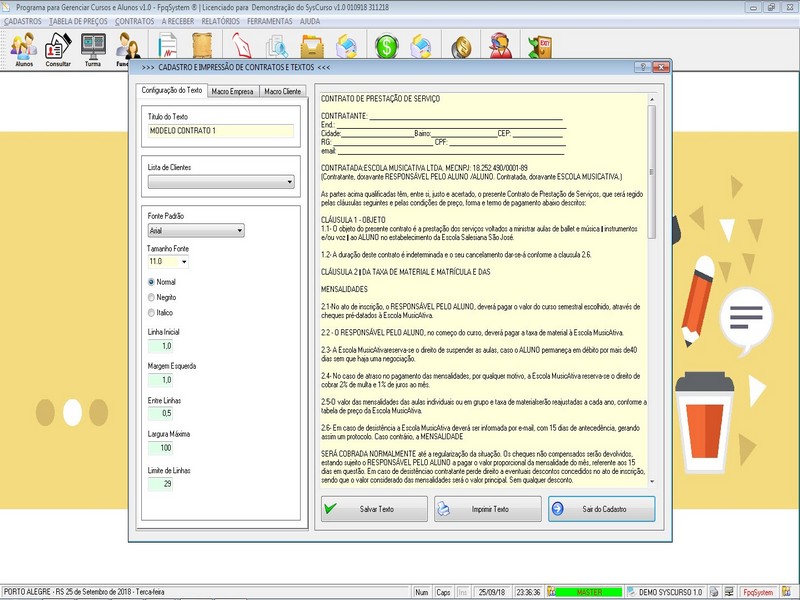Open the Fonte Padrão Arial dropdown
This screenshot has height=600, width=800.
(x=239, y=231)
